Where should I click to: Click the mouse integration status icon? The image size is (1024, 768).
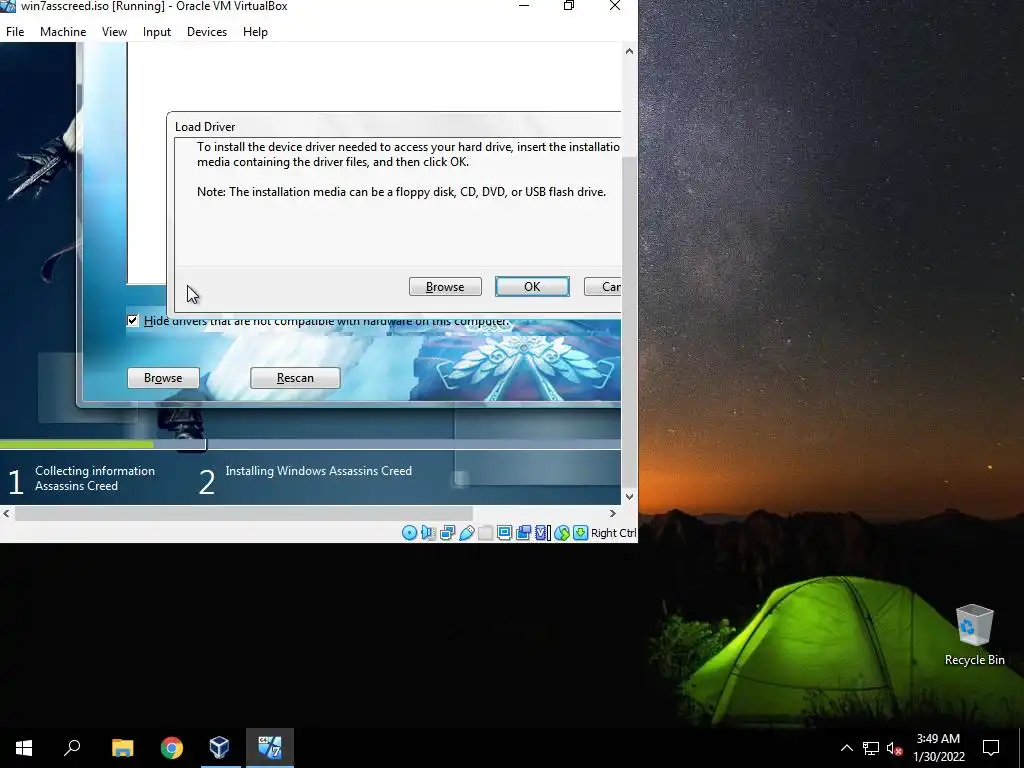pos(562,533)
